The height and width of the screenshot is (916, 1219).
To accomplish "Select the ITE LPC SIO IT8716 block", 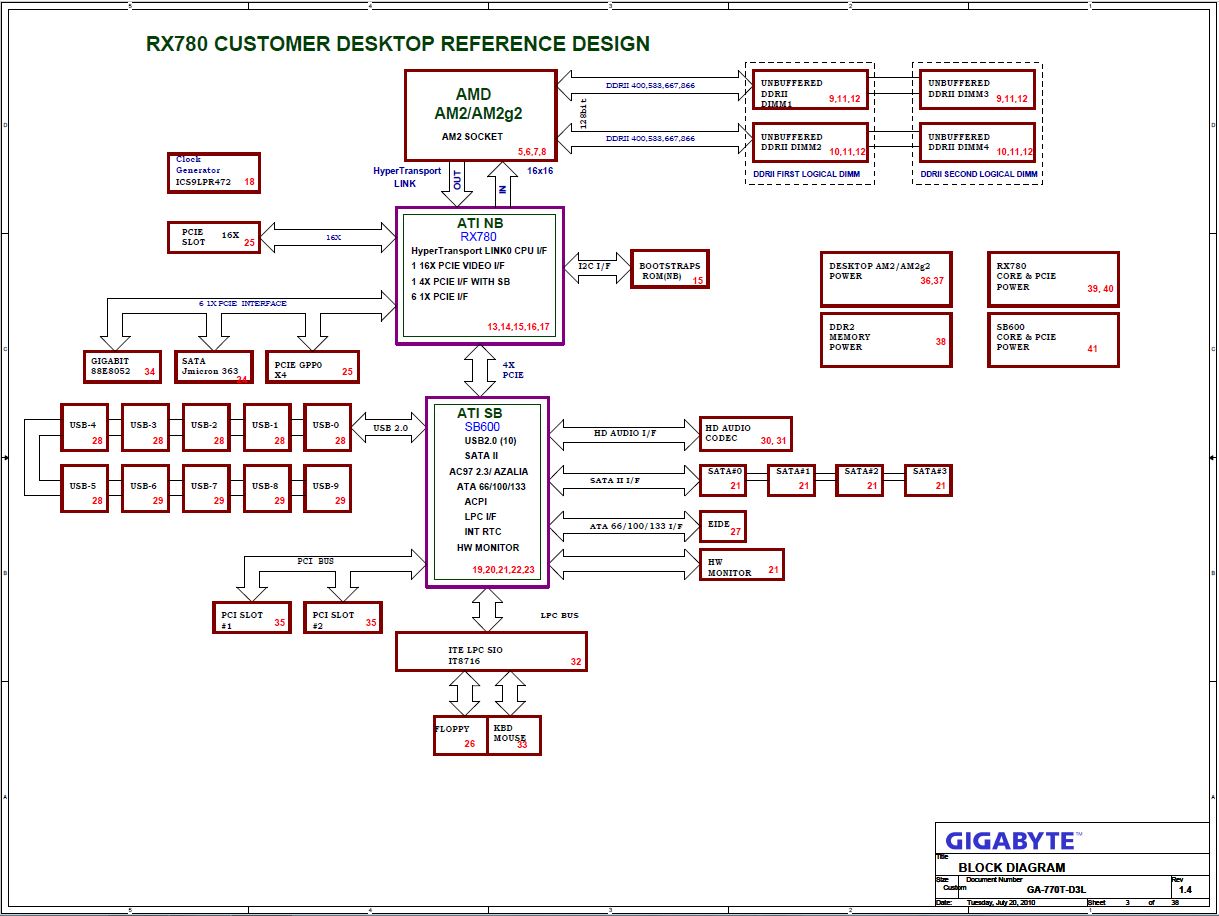I will (x=492, y=651).
